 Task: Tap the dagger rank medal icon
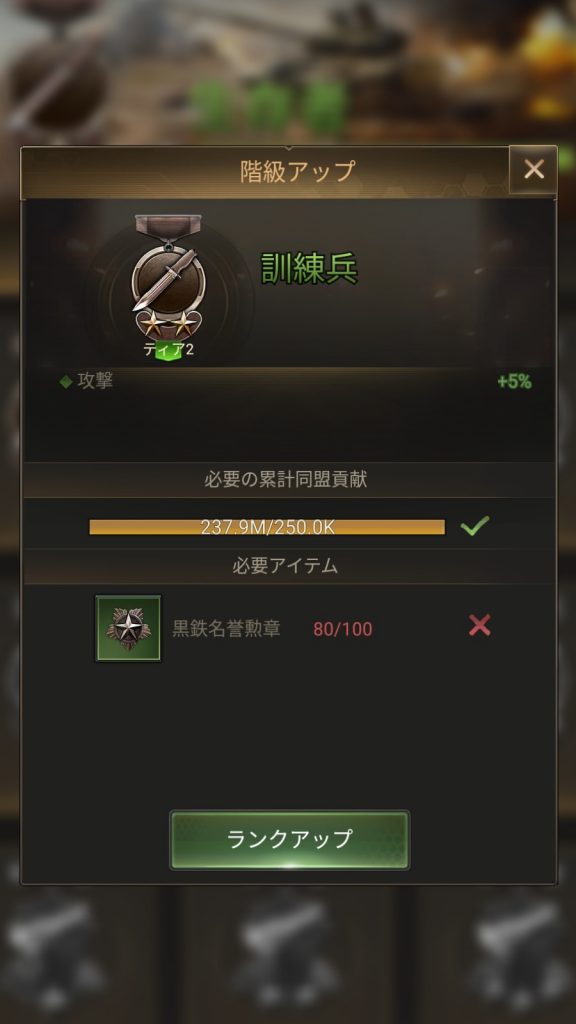(x=168, y=274)
